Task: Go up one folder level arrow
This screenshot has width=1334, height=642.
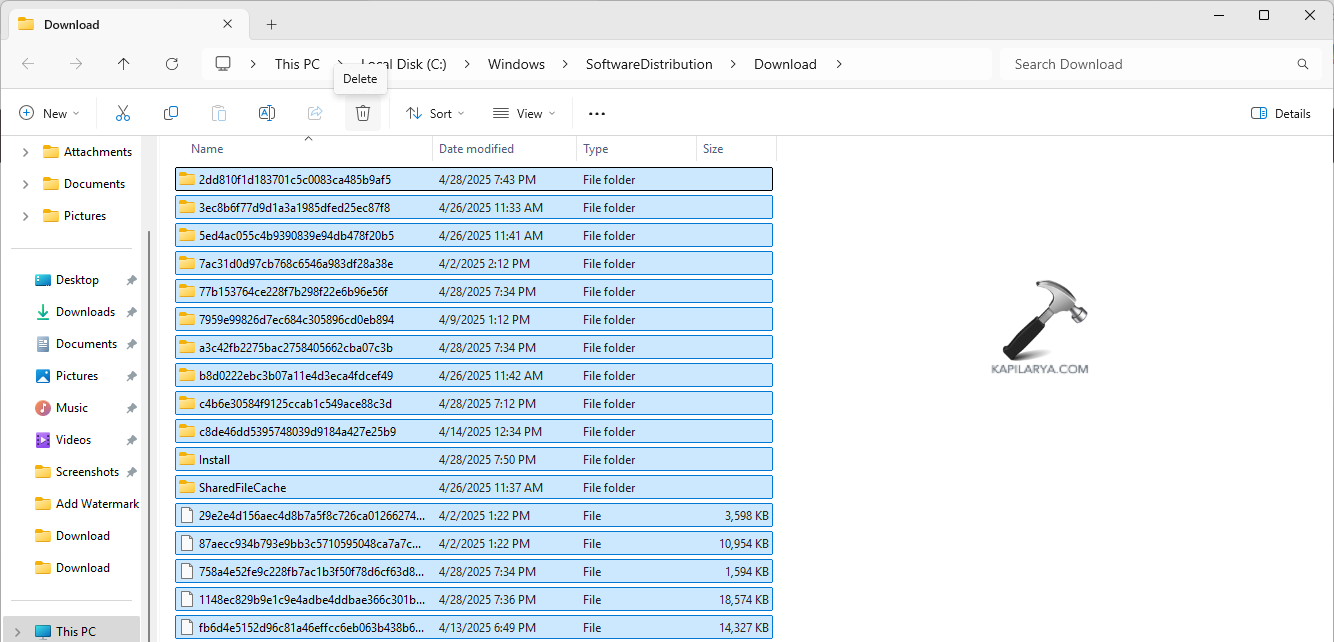Action: (124, 64)
